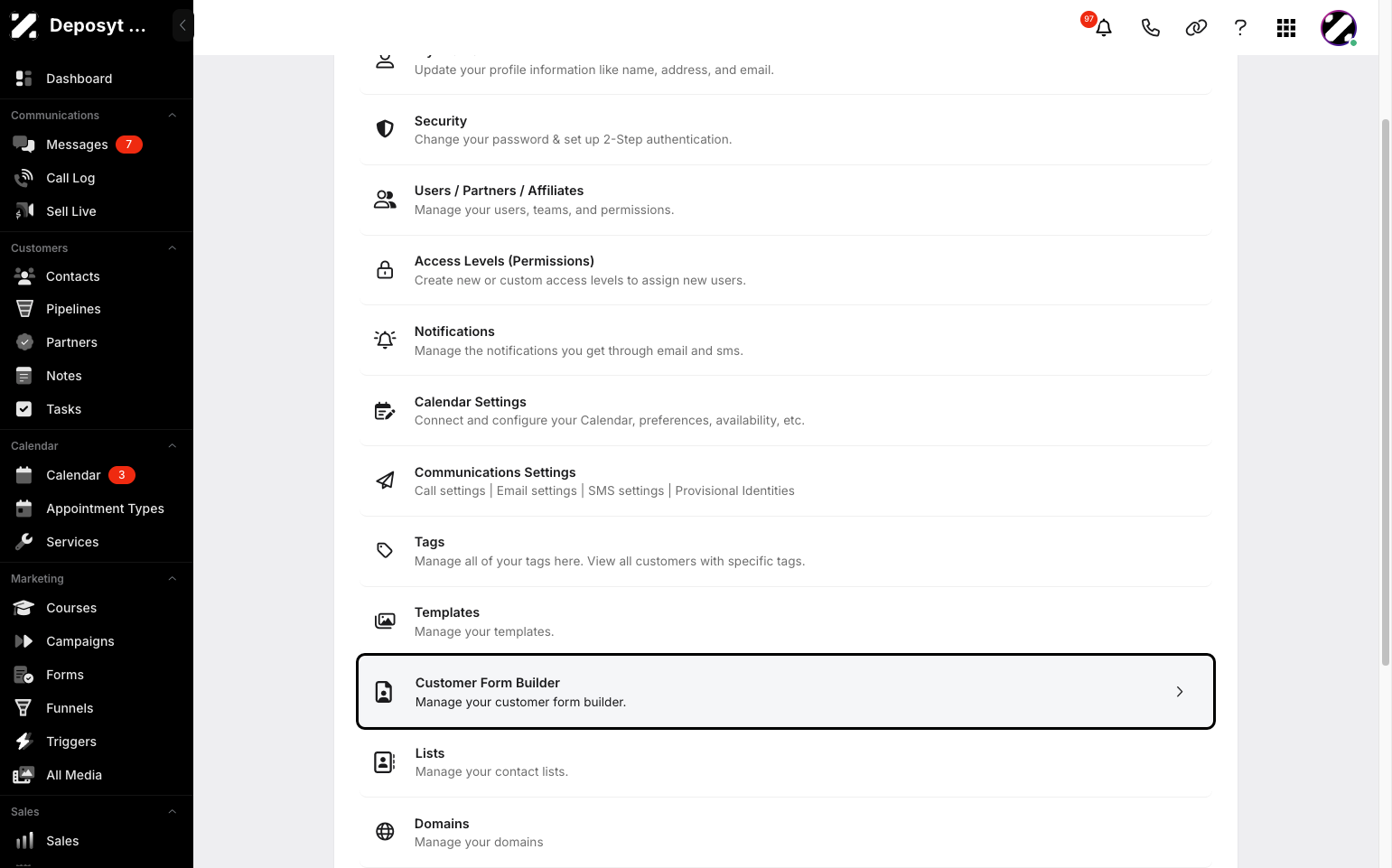Open help question mark icon
1392x868 pixels.
point(1240,28)
